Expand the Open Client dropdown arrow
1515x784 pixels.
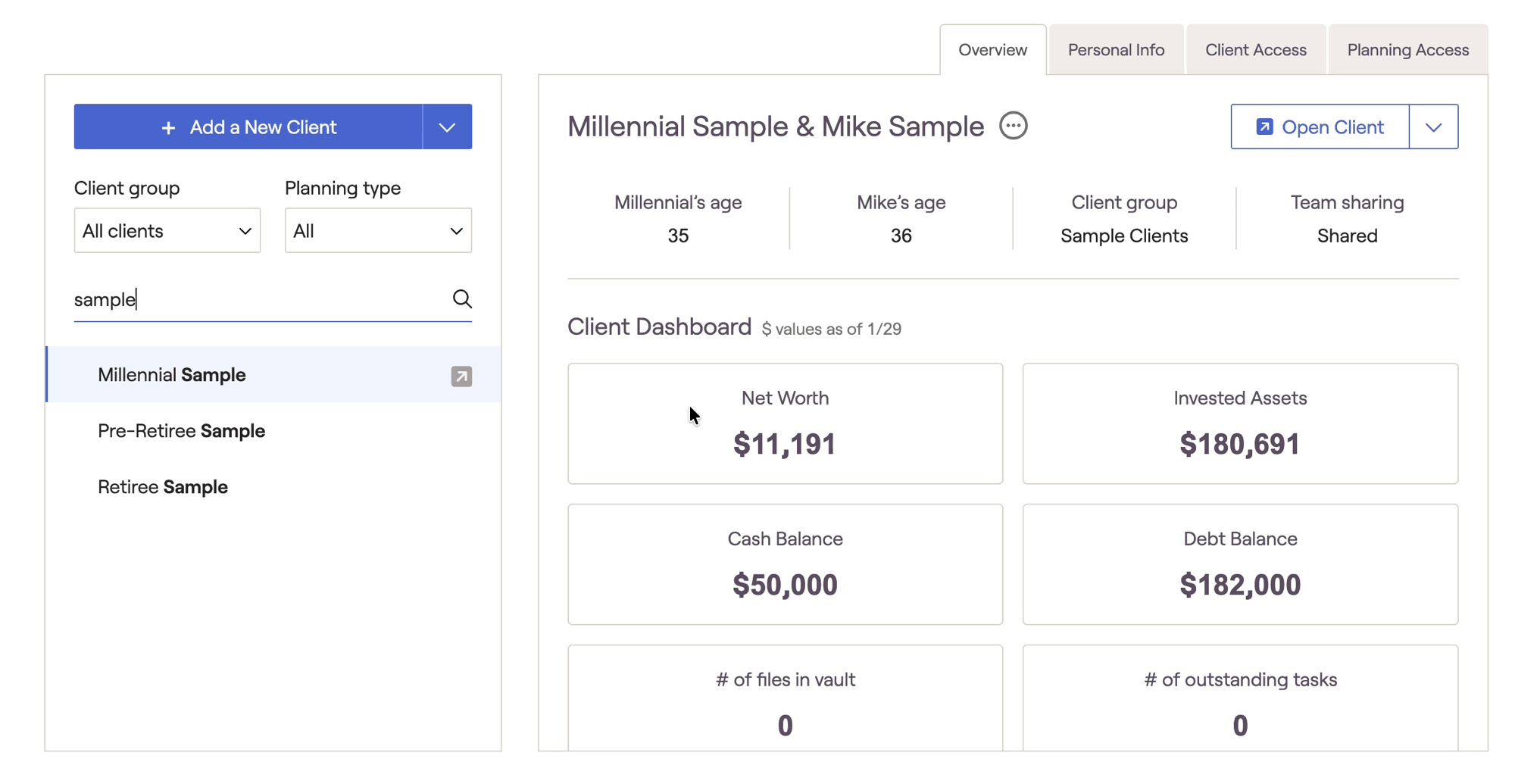pos(1433,127)
